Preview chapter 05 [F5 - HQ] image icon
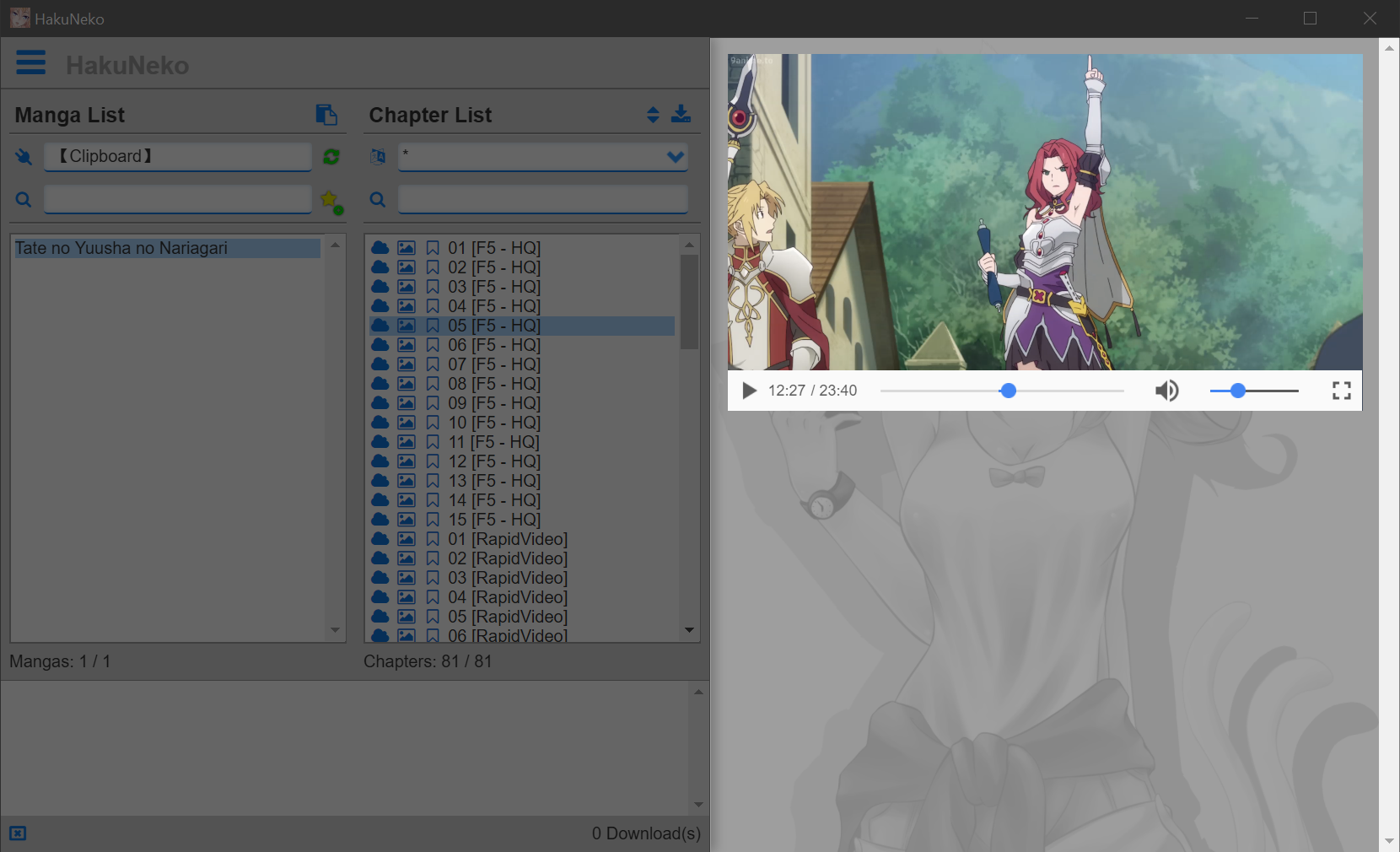The width and height of the screenshot is (1400, 852). click(x=407, y=326)
